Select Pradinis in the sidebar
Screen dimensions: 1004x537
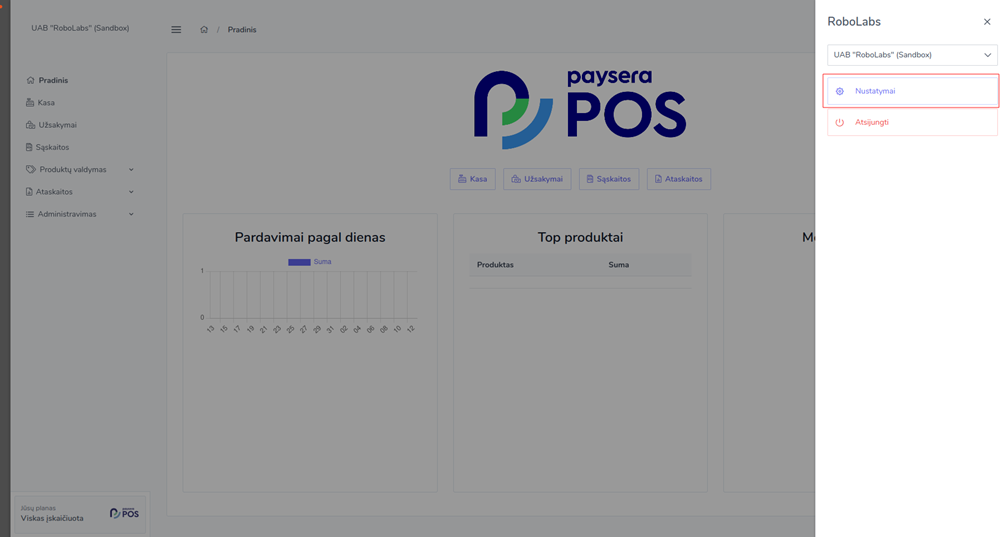(53, 81)
